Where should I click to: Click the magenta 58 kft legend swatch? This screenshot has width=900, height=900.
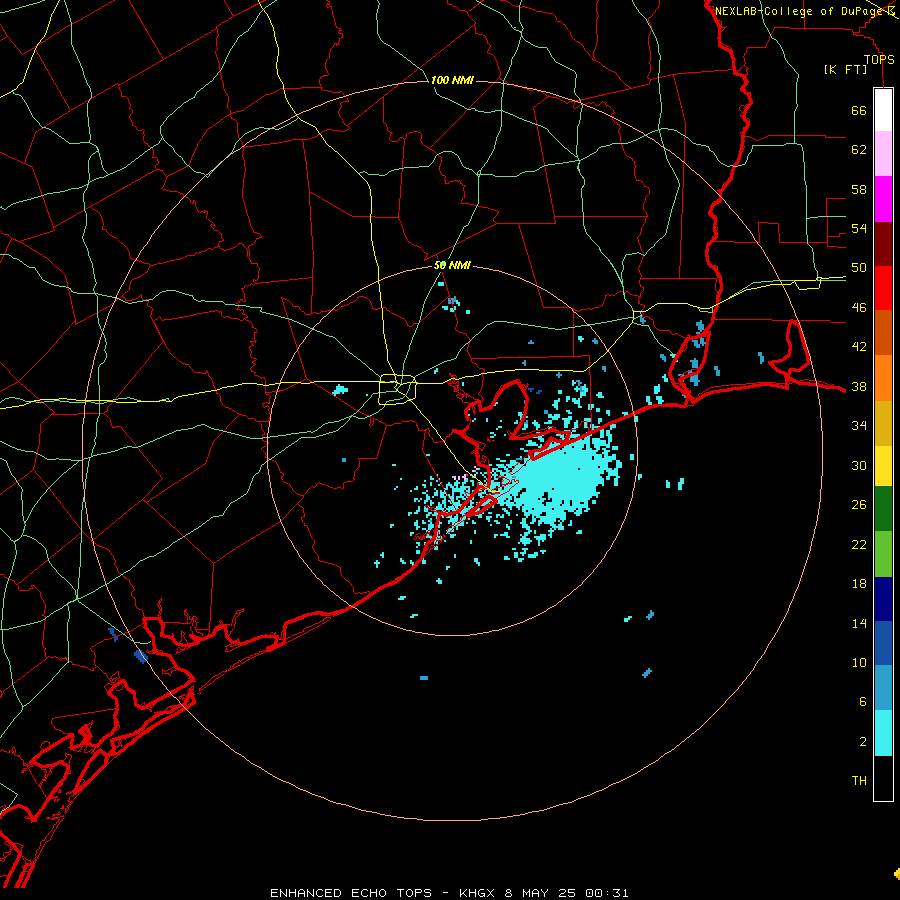883,199
